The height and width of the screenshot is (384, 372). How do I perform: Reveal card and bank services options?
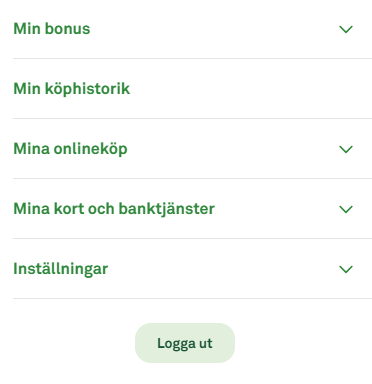(x=114, y=209)
